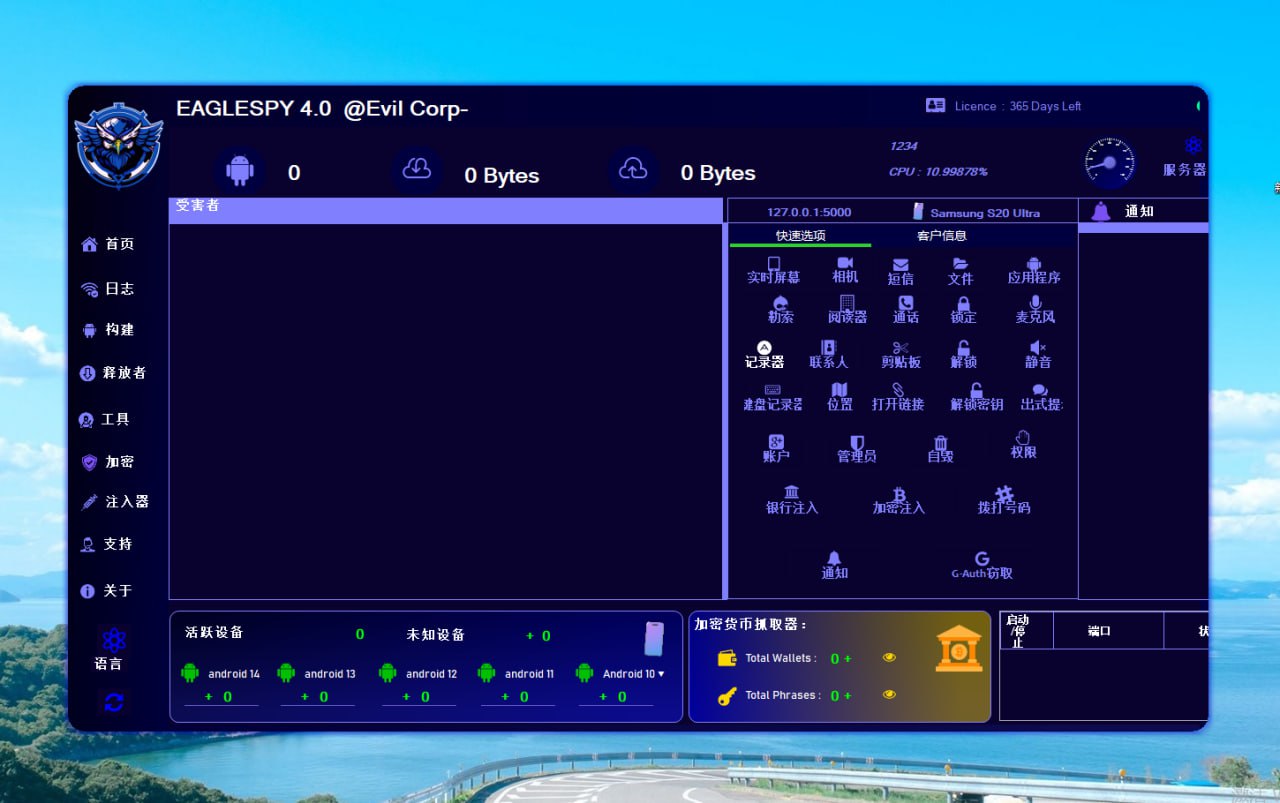Switch to the 客户信息 tab

[x=941, y=236]
